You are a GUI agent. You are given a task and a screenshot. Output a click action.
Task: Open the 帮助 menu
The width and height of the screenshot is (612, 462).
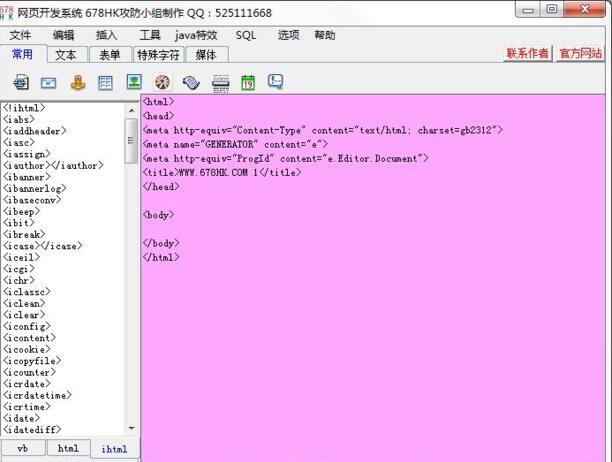[x=325, y=35]
